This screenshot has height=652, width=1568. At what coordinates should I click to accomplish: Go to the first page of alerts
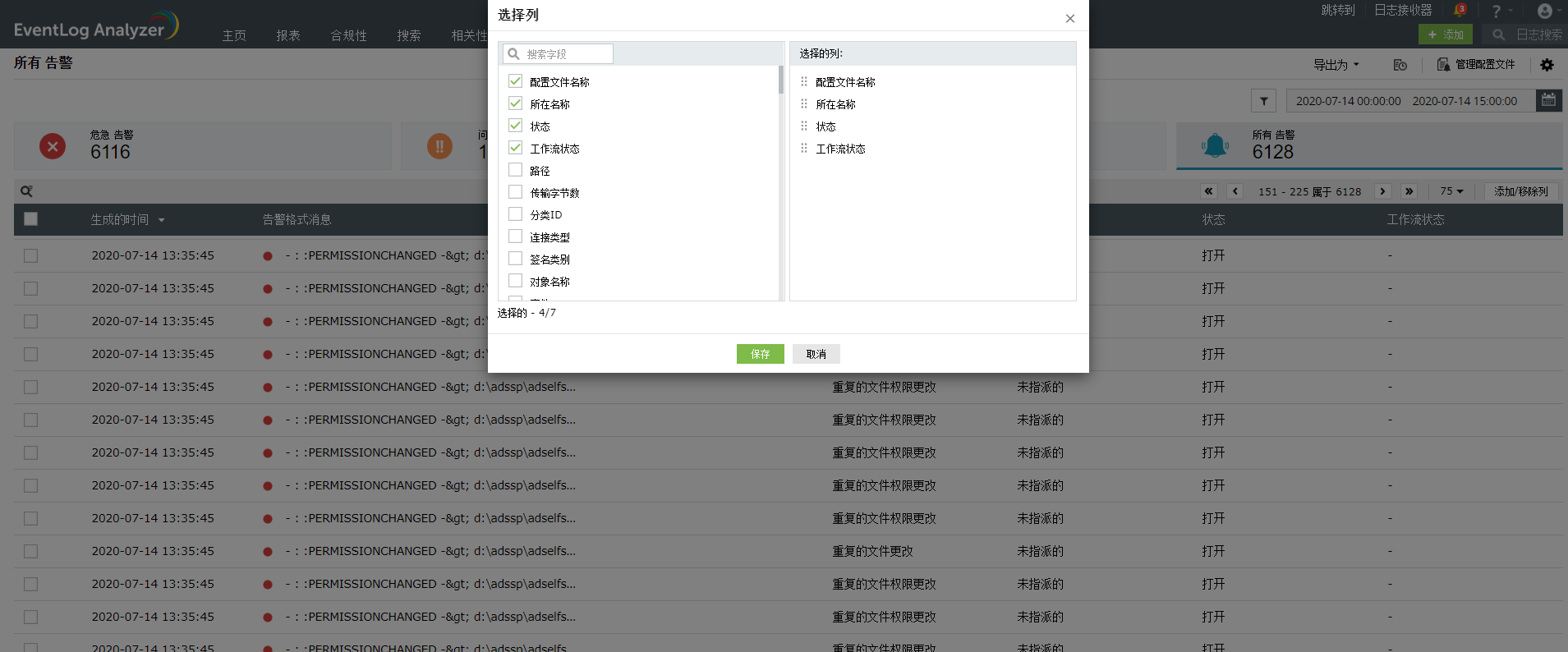(x=1208, y=191)
